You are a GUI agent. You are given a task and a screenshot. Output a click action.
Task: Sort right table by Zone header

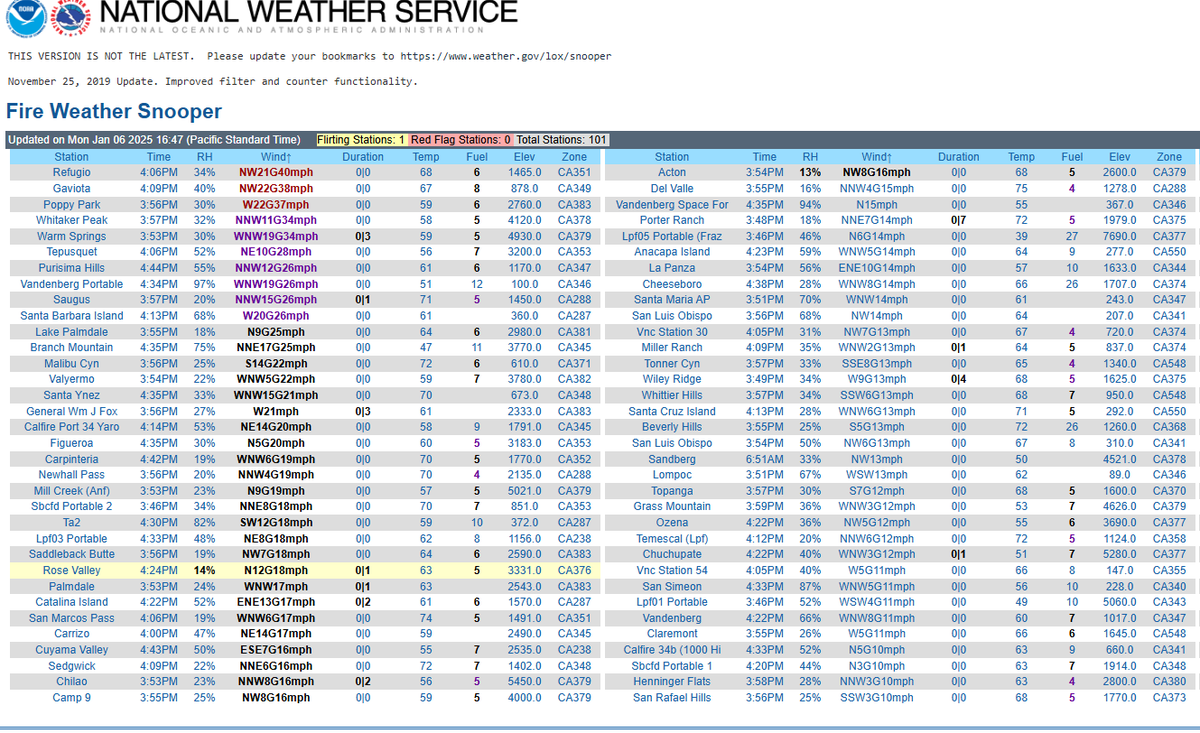[1169, 157]
